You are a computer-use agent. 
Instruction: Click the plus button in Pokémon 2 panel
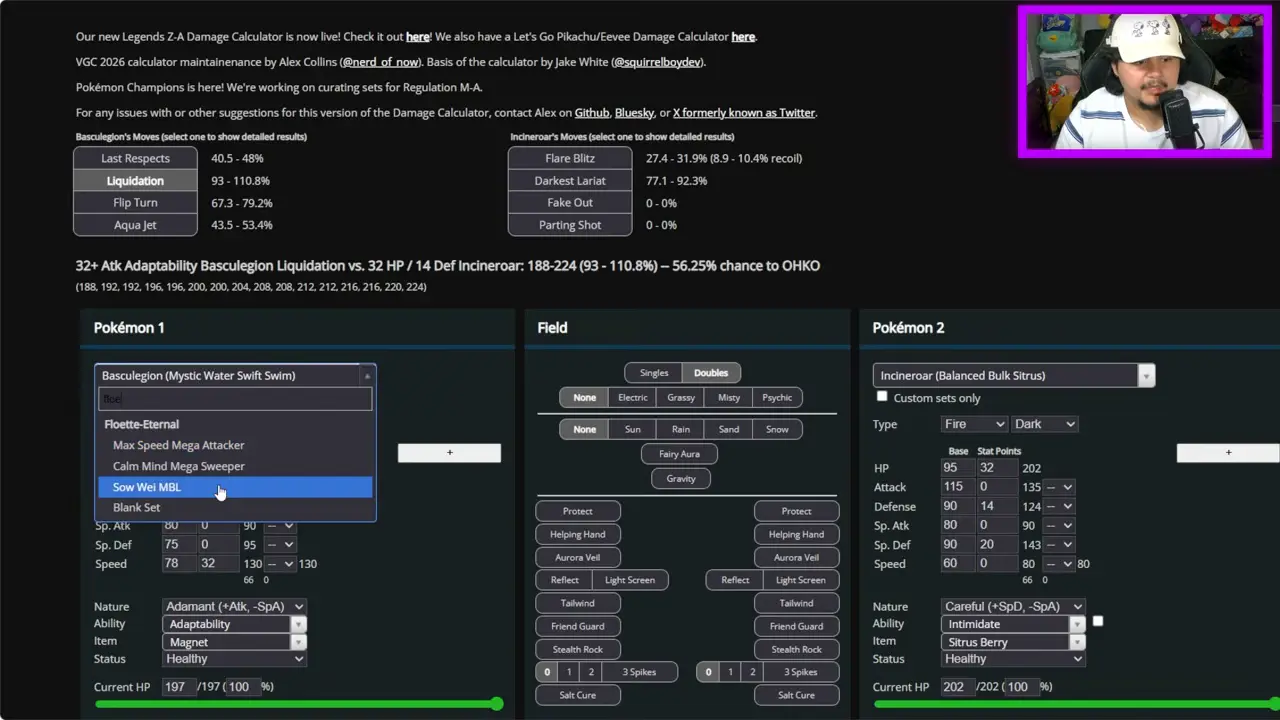coord(1228,453)
